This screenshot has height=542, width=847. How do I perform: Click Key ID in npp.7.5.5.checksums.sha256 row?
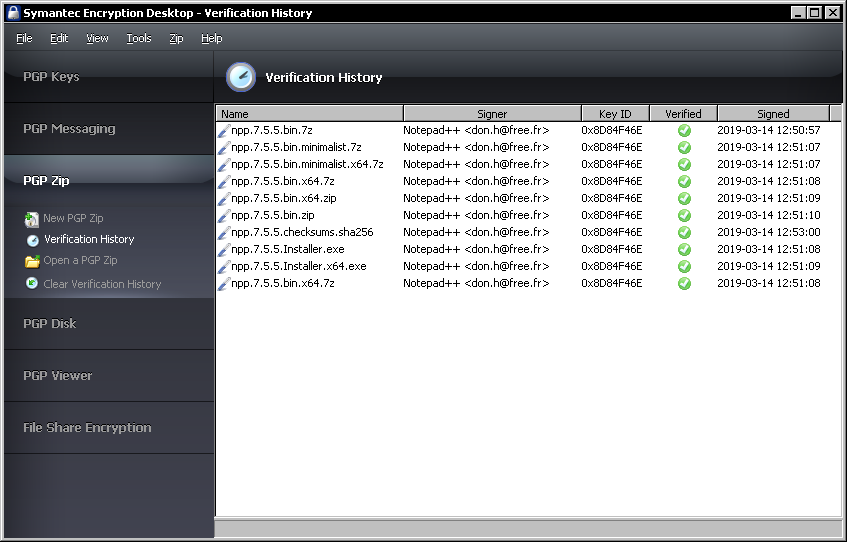[612, 232]
